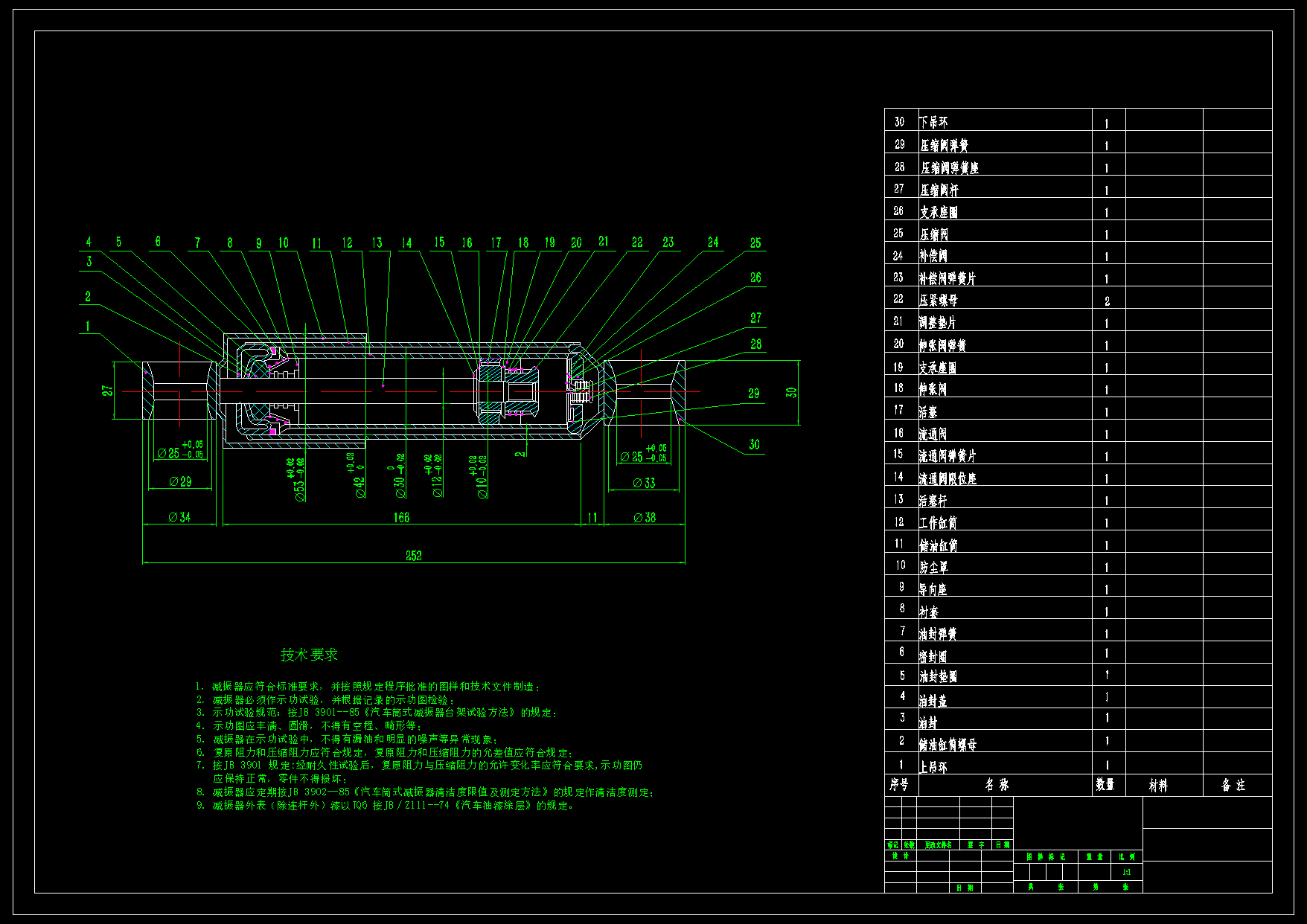Select the ∅29 diameter dimension

coord(180,481)
